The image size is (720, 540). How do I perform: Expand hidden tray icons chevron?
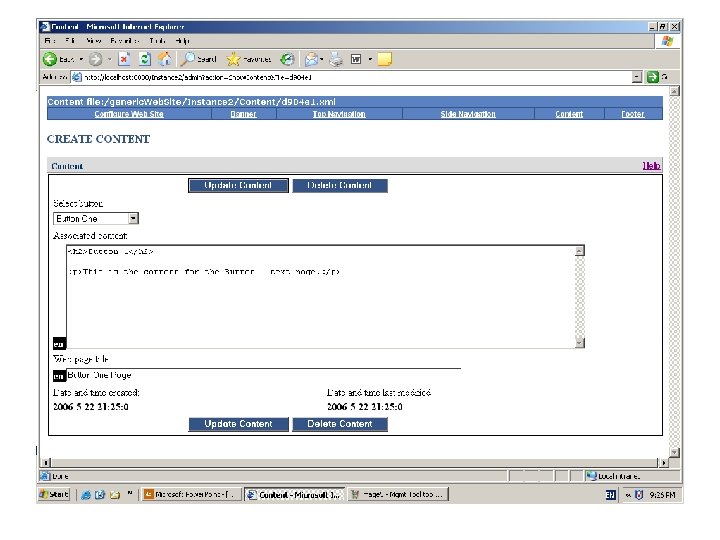pyautogui.click(x=628, y=495)
